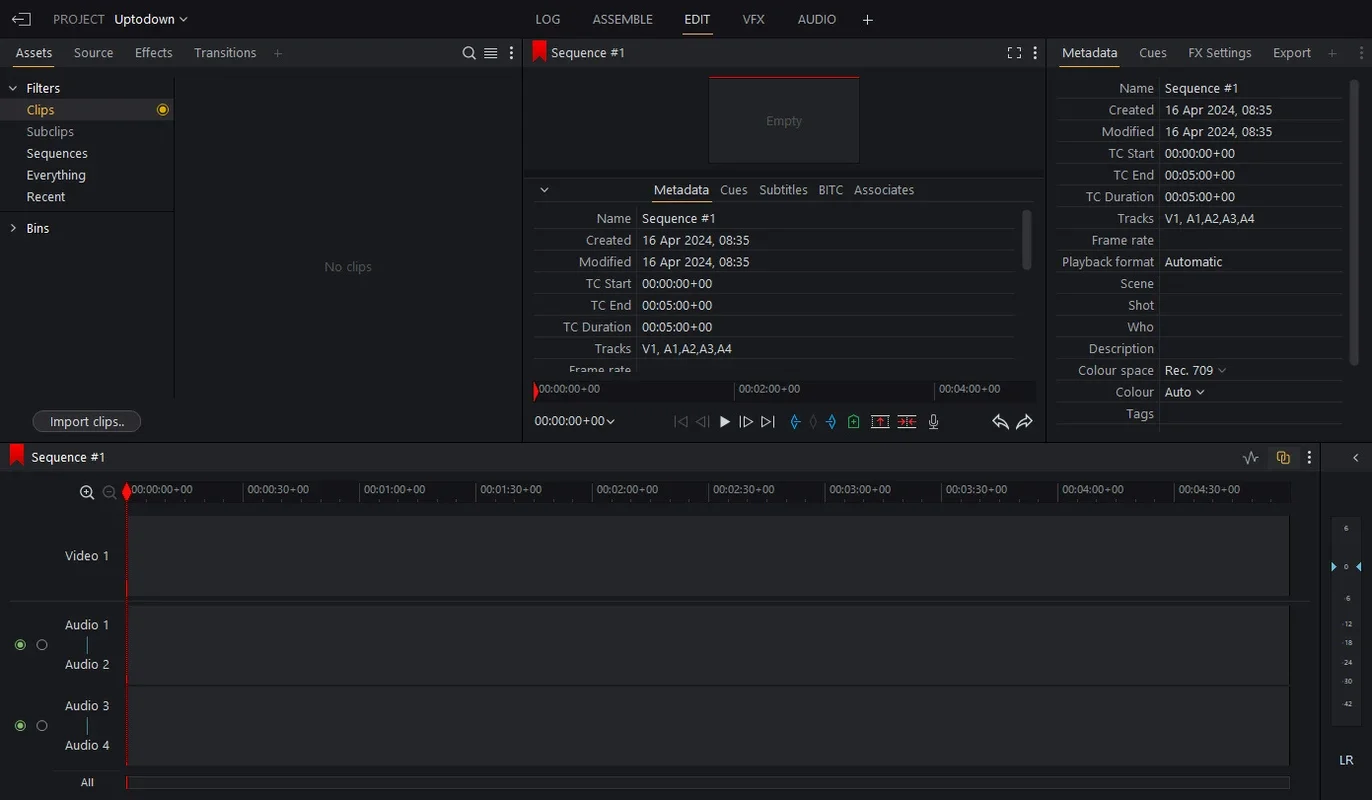
Task: Open voice-over microphone recording
Action: pyautogui.click(x=933, y=422)
